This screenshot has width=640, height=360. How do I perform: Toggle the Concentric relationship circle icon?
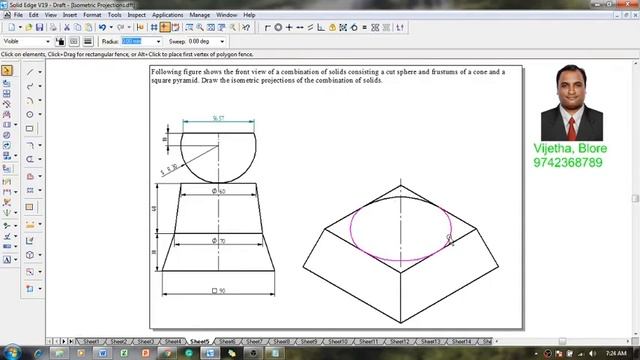tap(278, 27)
